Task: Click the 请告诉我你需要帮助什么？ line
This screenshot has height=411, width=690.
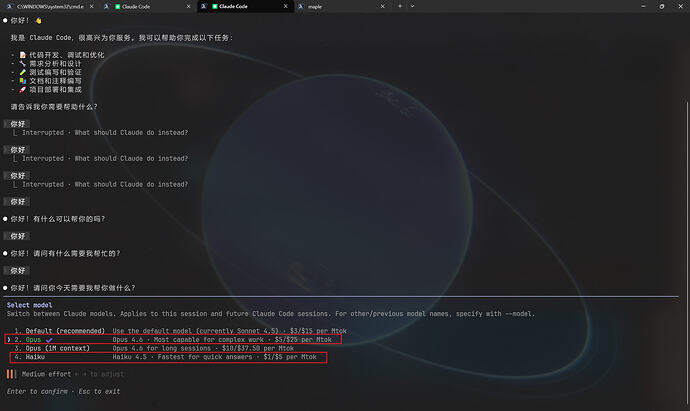Action: coord(54,107)
